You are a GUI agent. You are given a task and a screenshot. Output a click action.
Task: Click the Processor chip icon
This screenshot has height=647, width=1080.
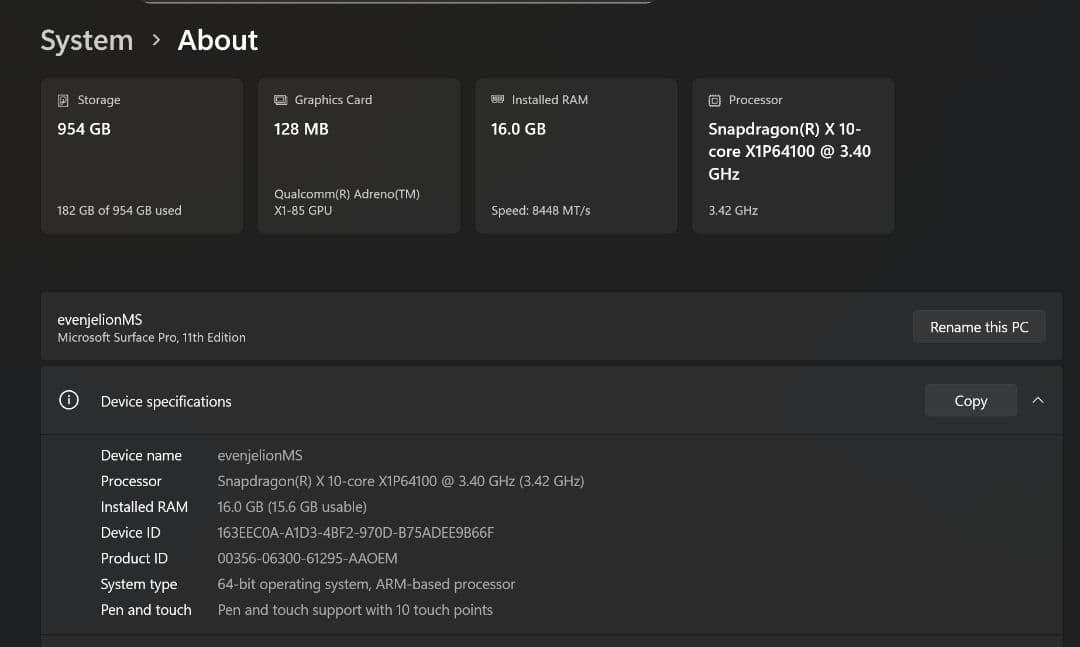click(x=714, y=100)
